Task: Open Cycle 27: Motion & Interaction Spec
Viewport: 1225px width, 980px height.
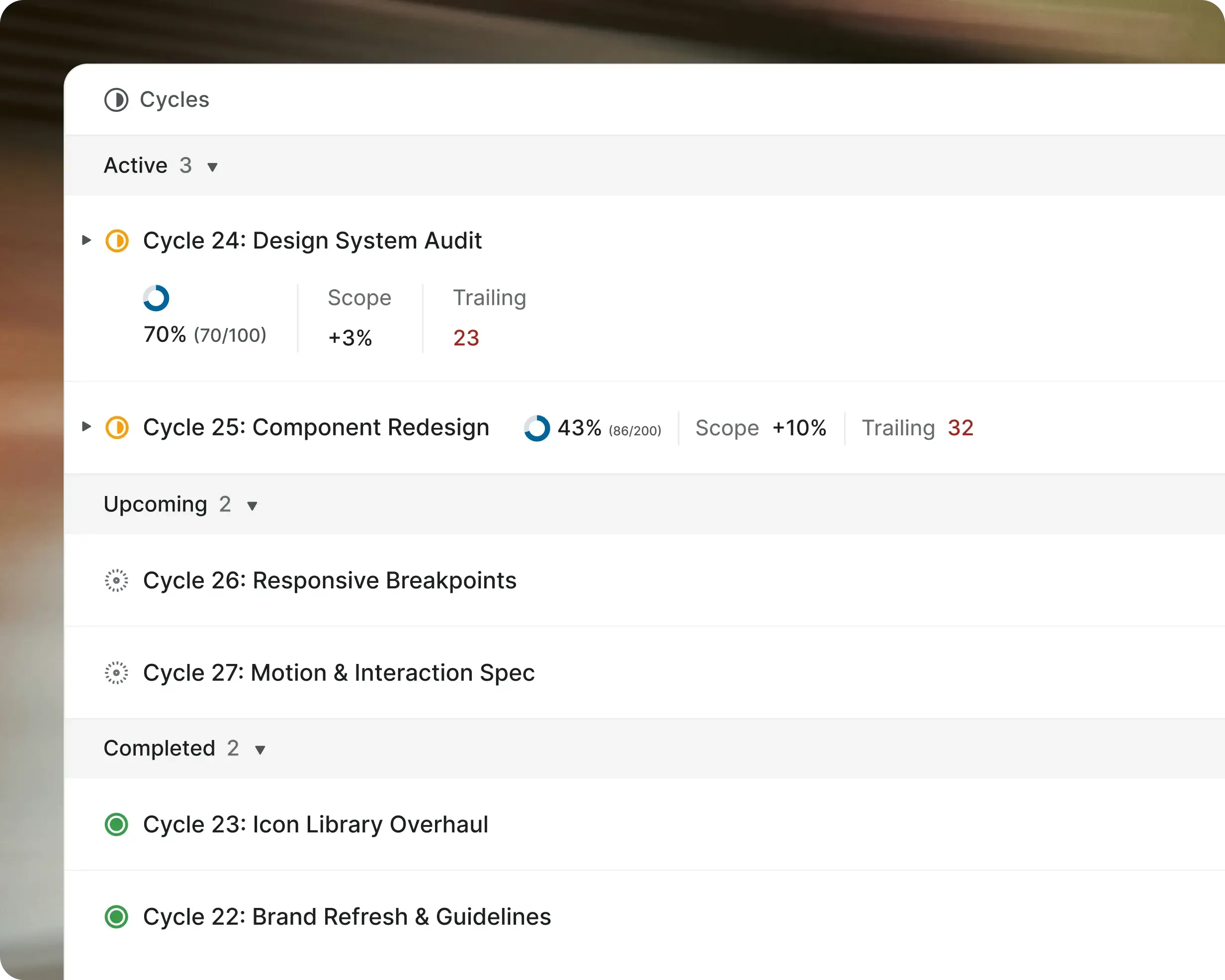Action: [x=339, y=673]
